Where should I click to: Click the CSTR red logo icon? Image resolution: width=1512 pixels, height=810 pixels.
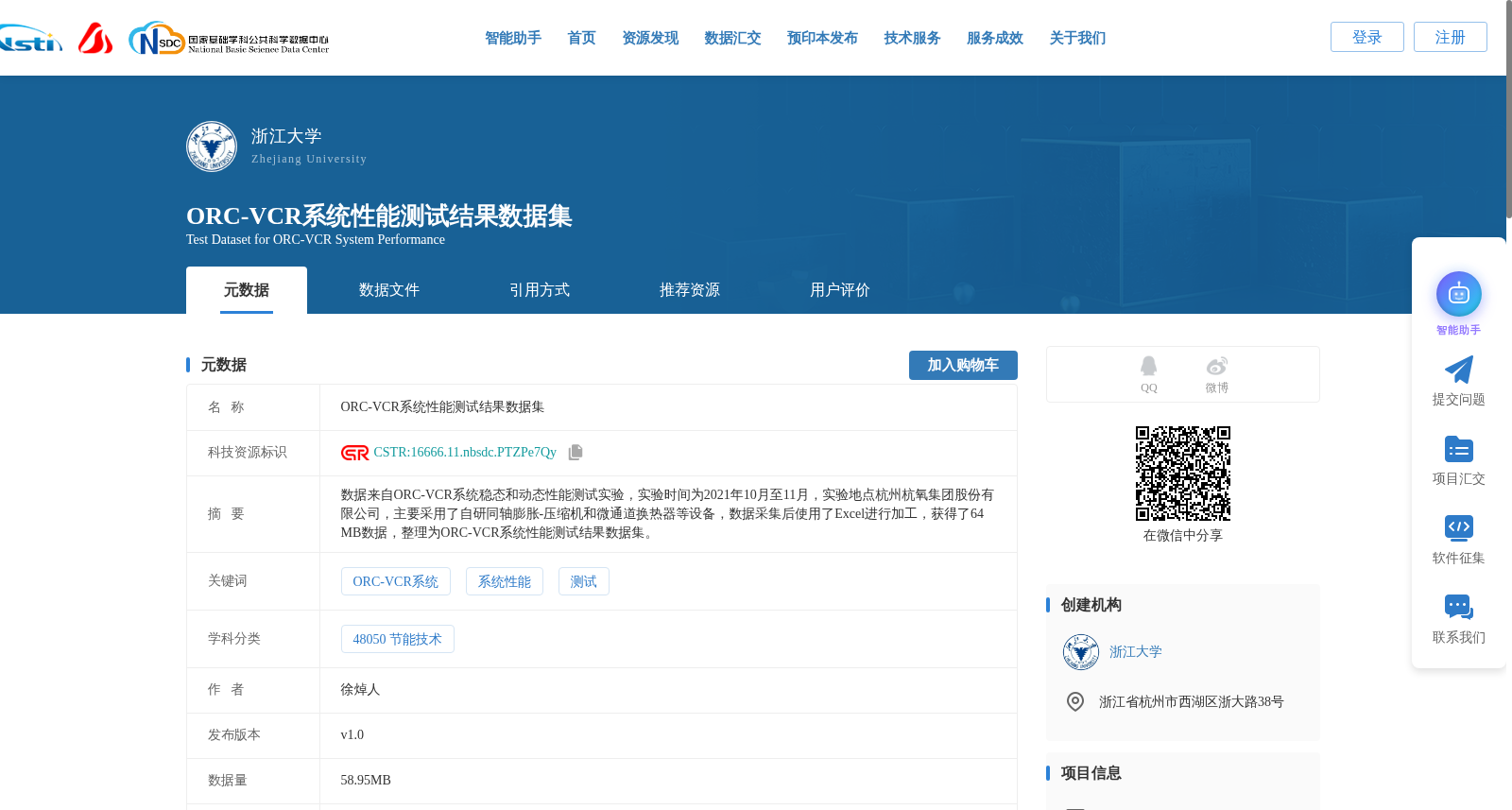(x=355, y=453)
